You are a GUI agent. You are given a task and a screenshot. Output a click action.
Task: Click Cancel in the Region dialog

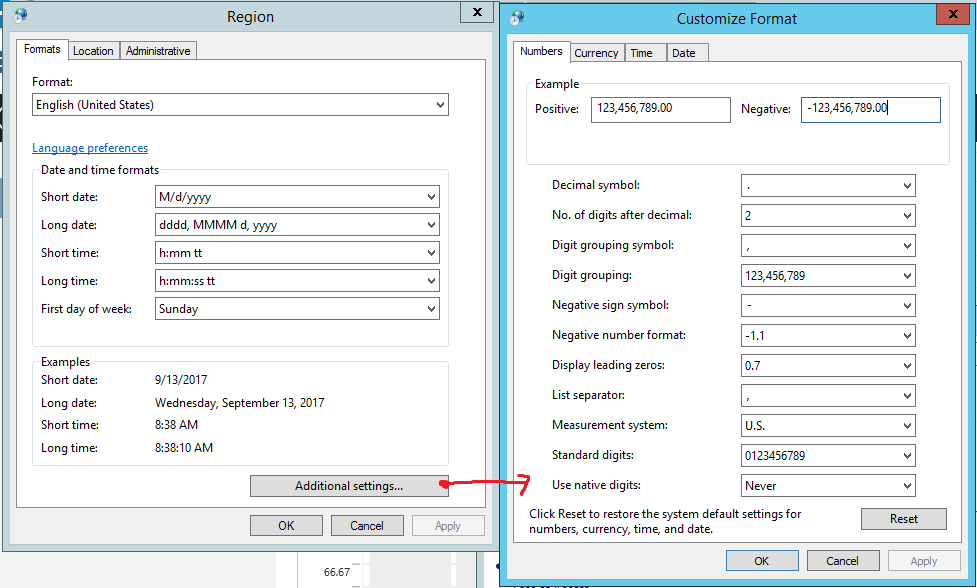click(366, 526)
